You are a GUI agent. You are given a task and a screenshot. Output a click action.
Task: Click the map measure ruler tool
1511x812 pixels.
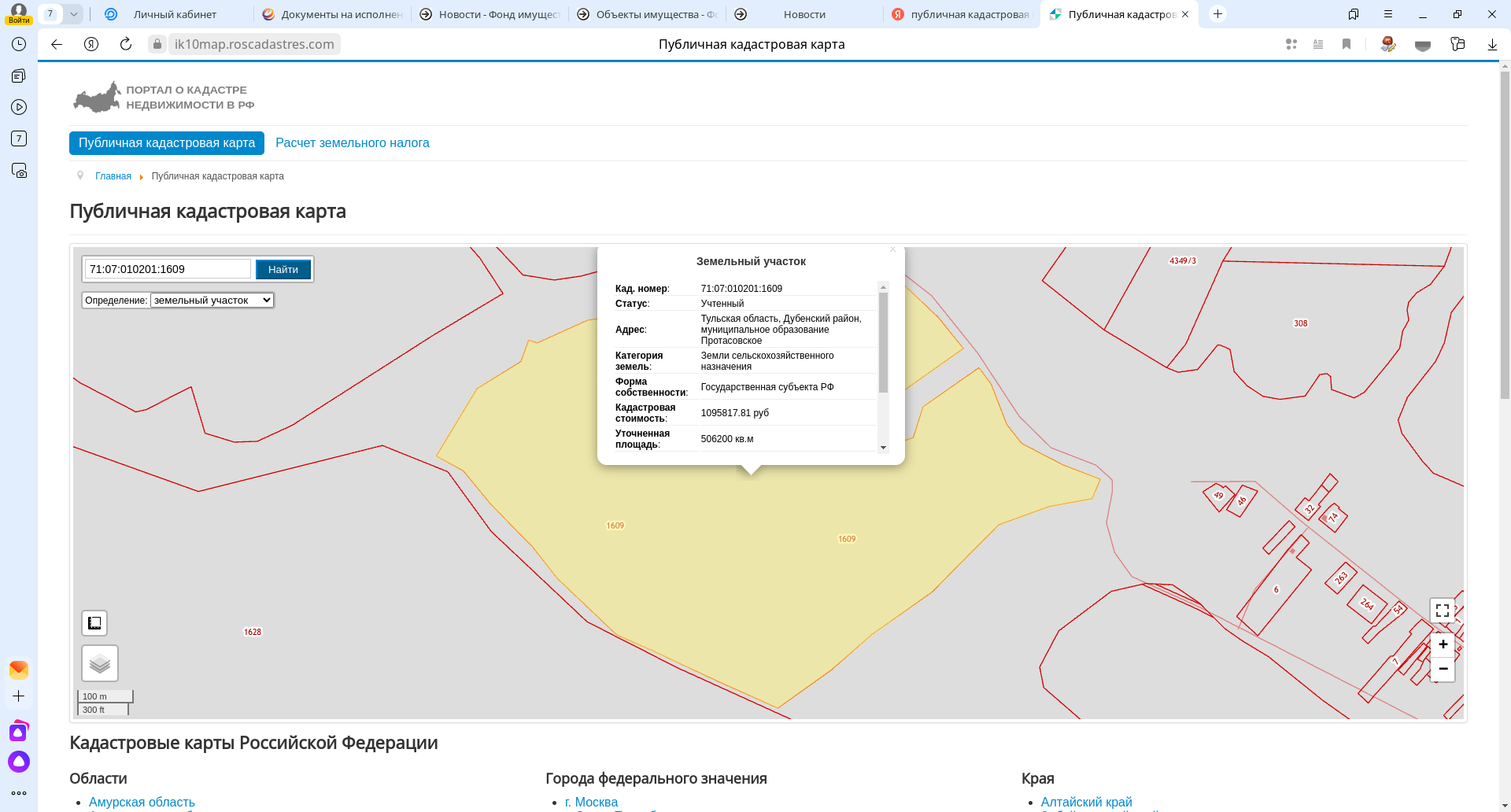coord(94,623)
